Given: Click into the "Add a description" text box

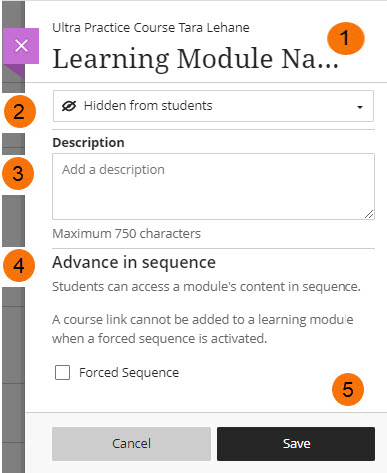Looking at the screenshot, I should click(213, 186).
